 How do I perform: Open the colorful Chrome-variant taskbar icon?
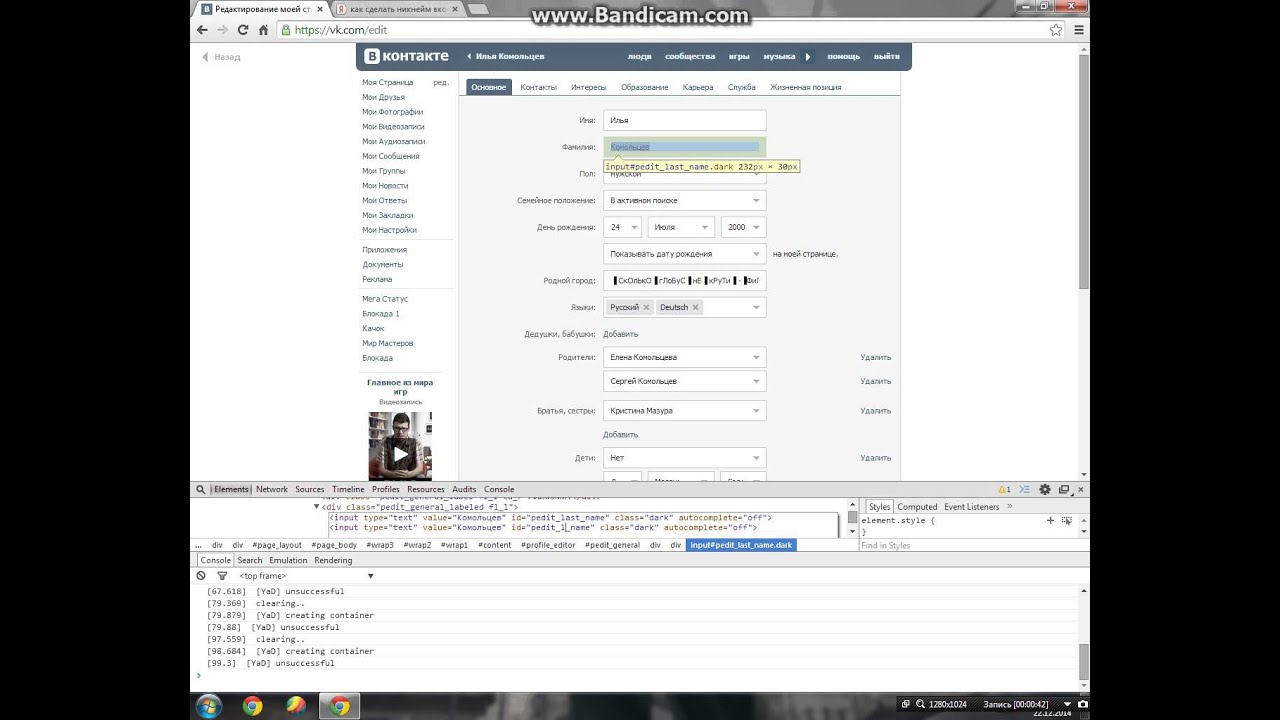pyautogui.click(x=296, y=706)
